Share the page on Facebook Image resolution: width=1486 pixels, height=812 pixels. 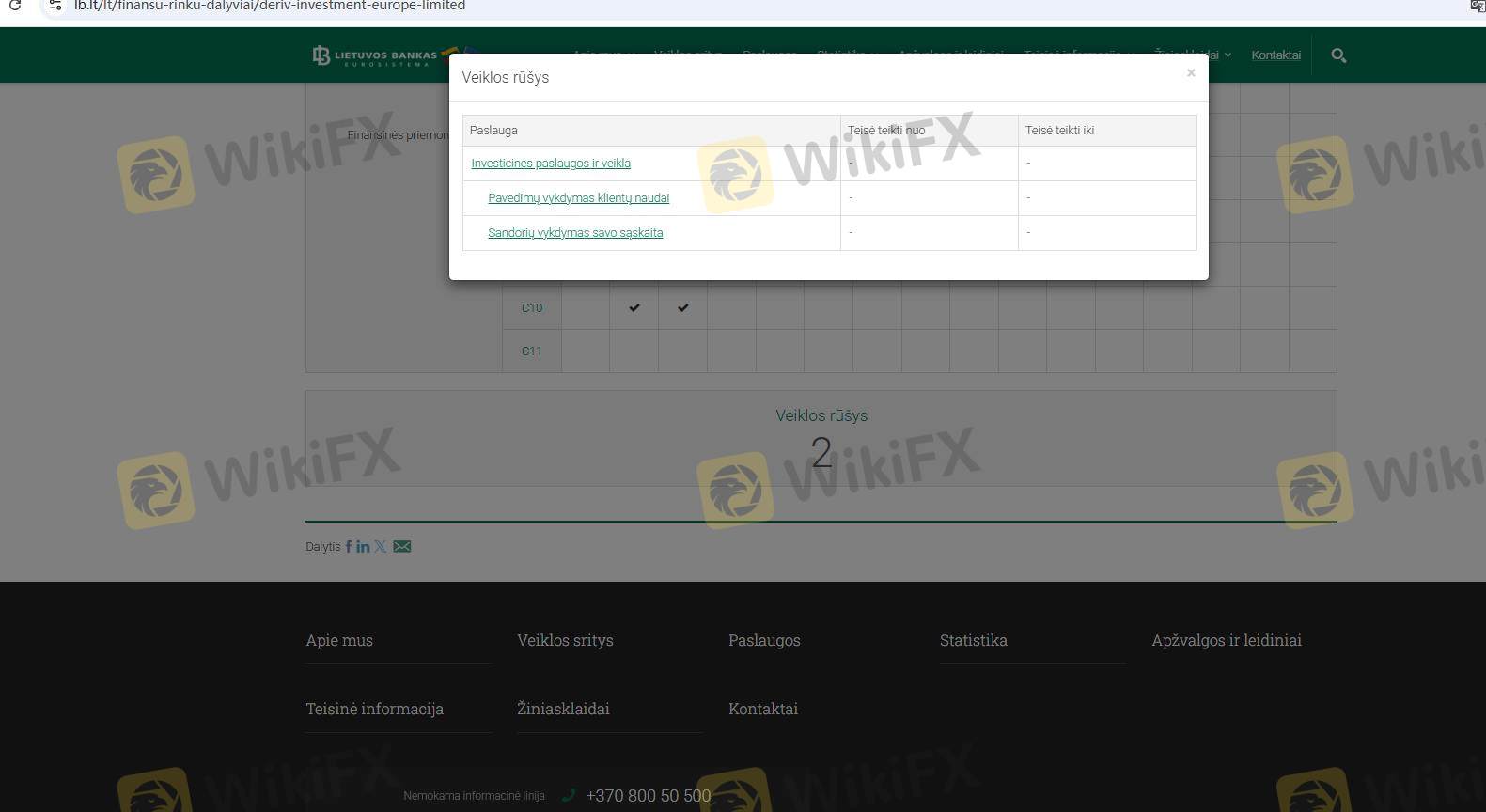pyautogui.click(x=349, y=546)
